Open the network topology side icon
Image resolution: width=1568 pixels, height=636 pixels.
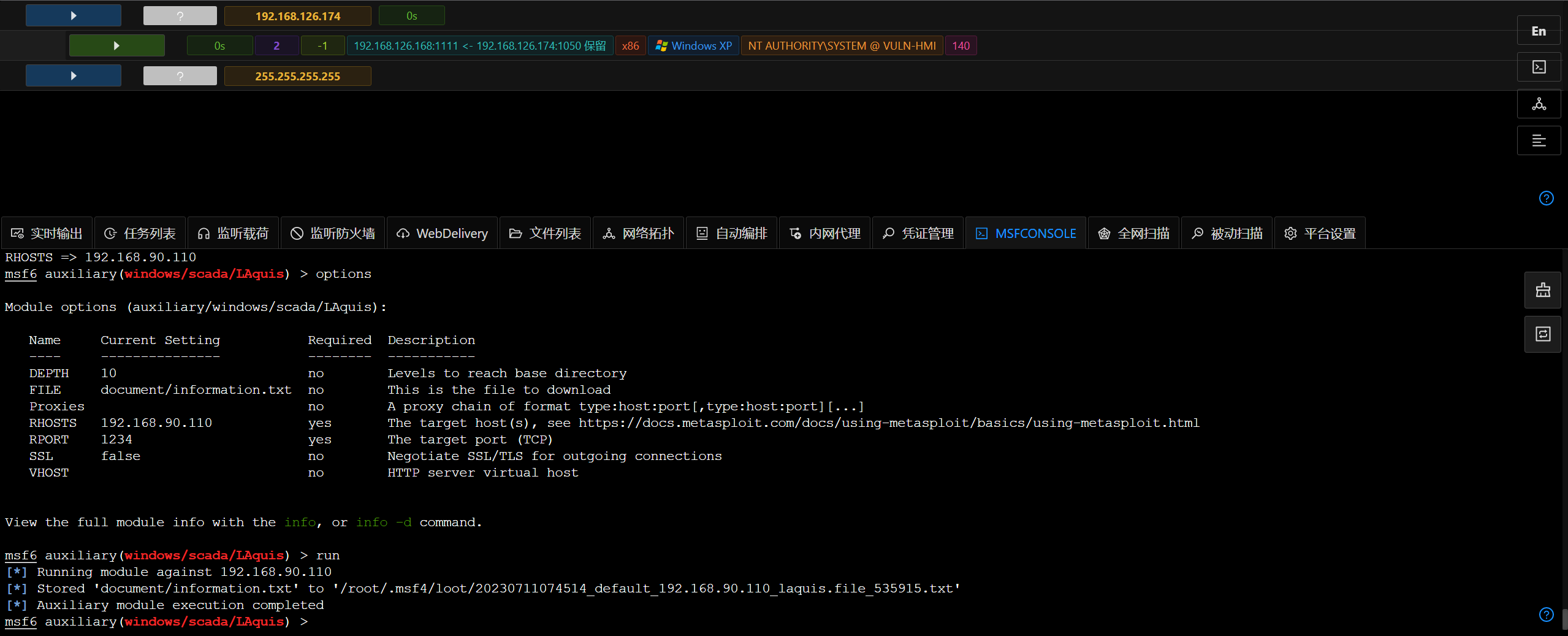[1539, 104]
